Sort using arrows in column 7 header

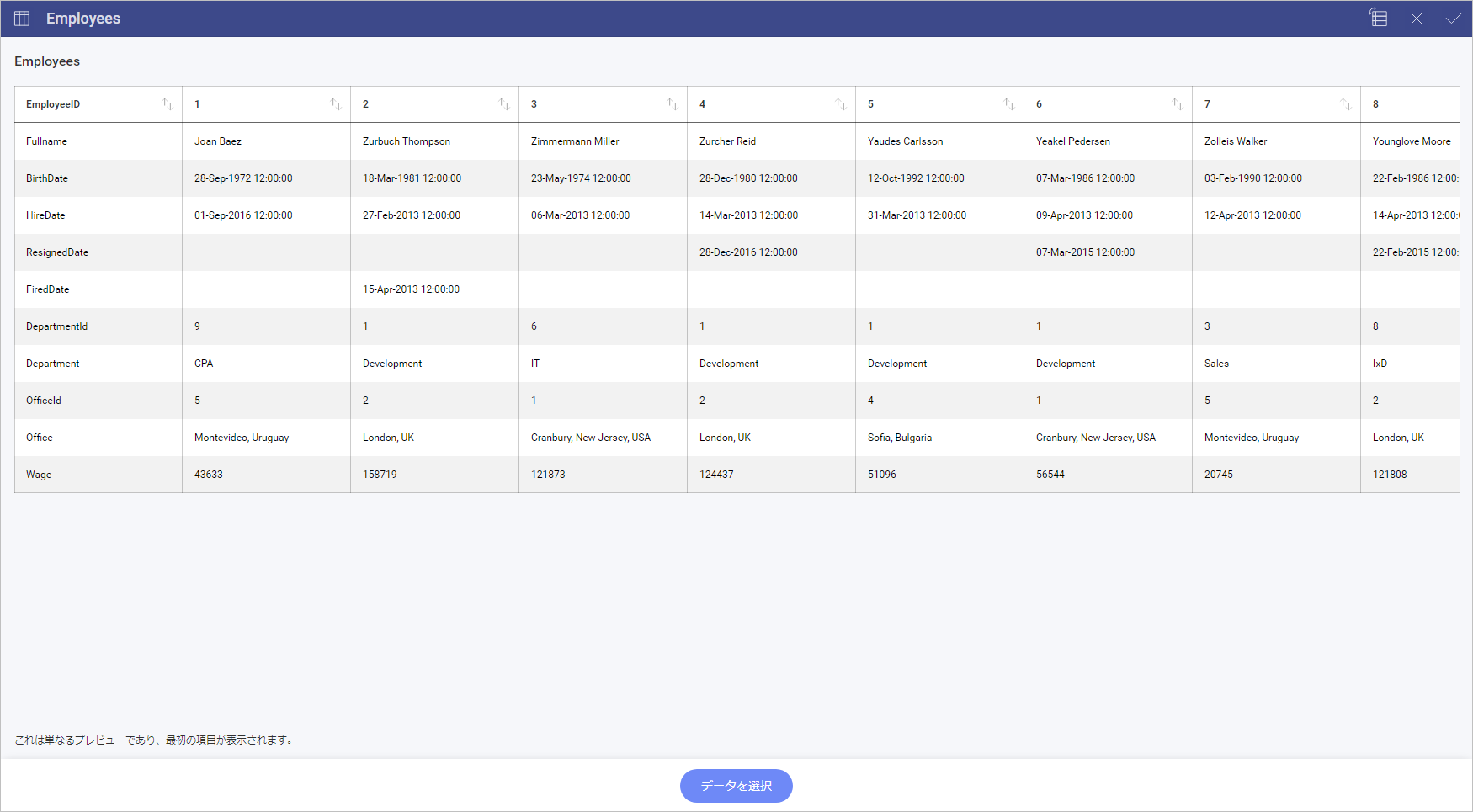click(1346, 104)
